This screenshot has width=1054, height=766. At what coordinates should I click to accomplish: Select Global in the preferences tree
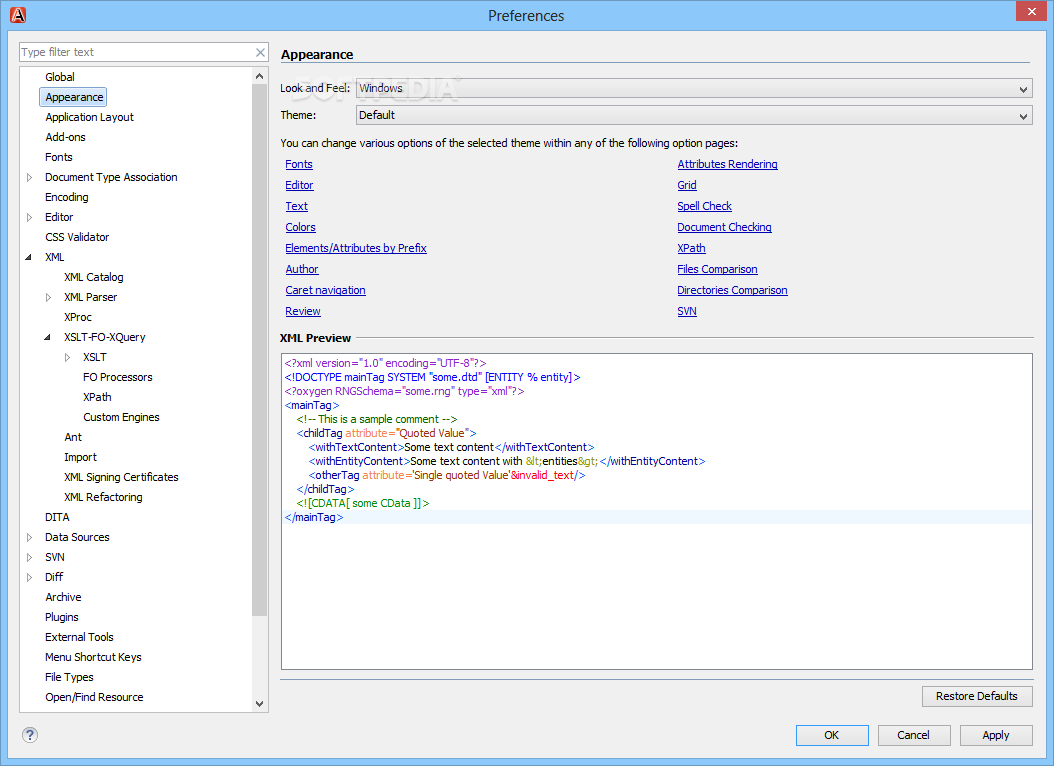pos(60,77)
